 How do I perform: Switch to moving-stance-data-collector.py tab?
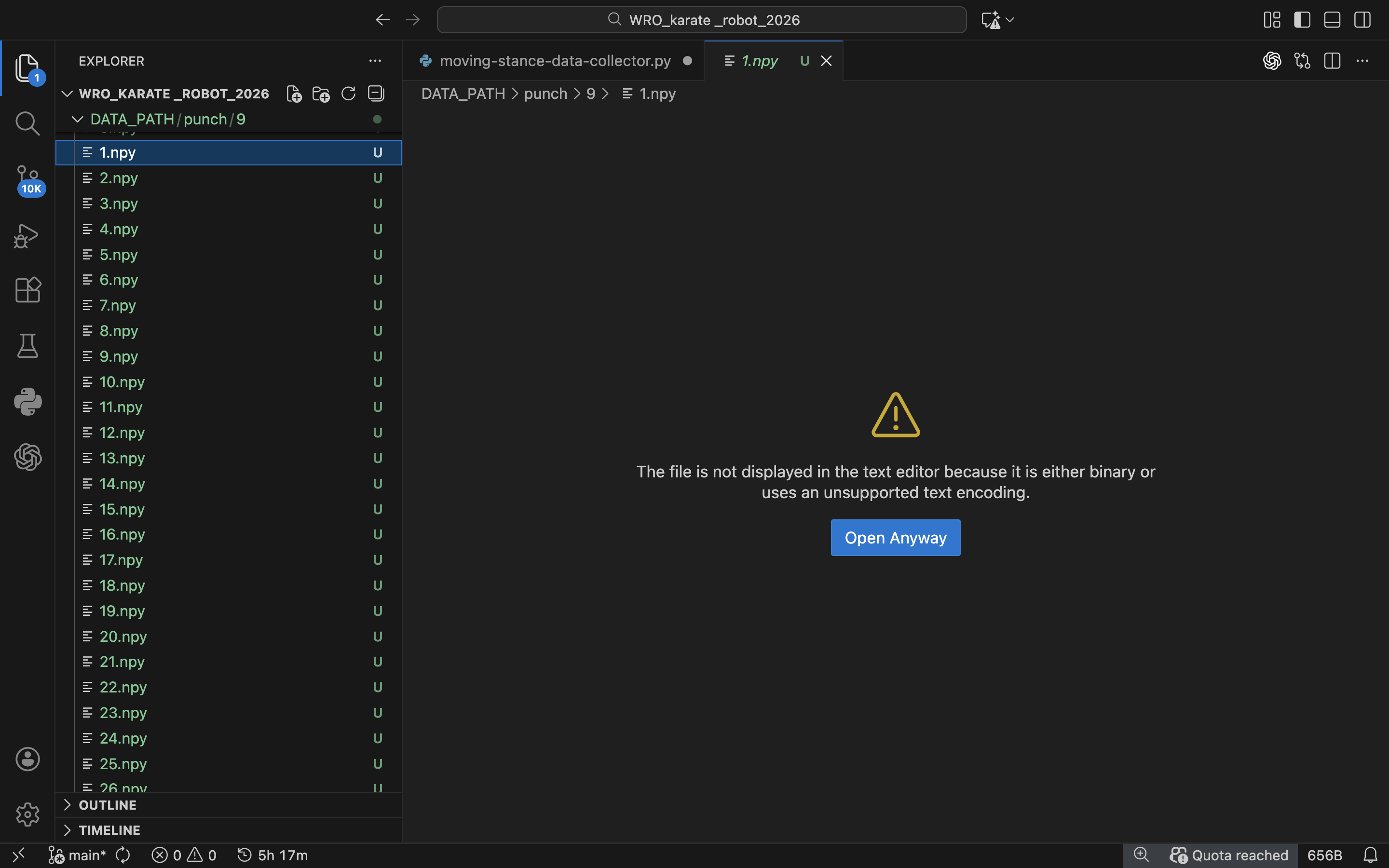555,61
